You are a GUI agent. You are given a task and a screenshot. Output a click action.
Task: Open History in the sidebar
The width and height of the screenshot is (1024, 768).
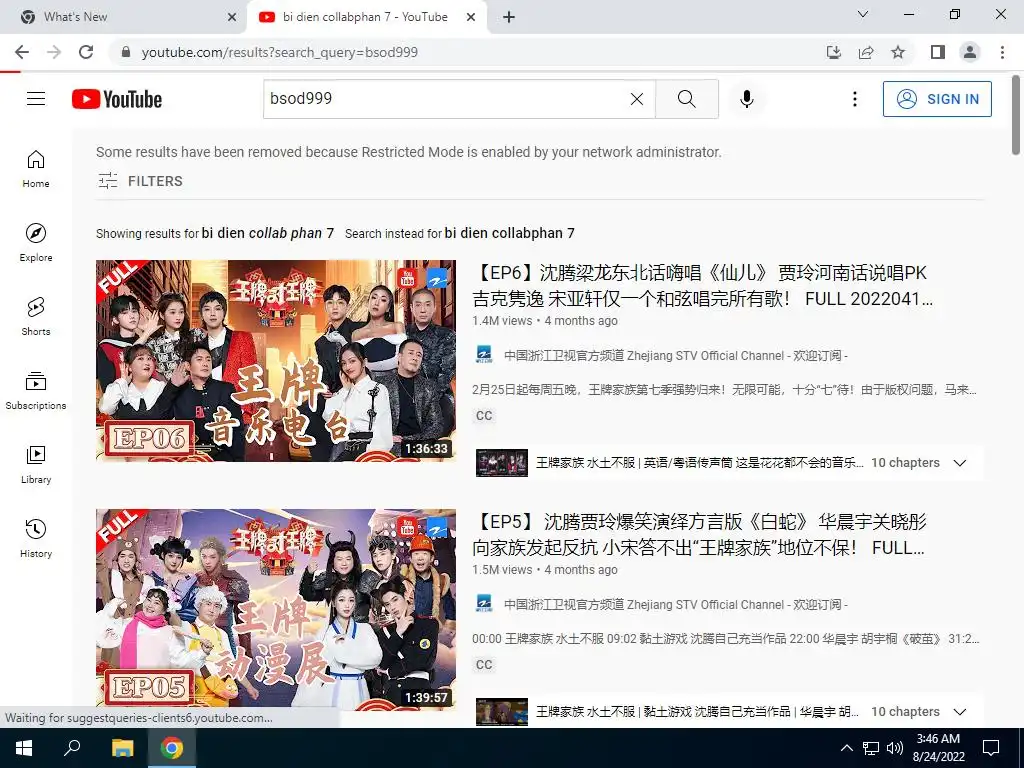36,538
